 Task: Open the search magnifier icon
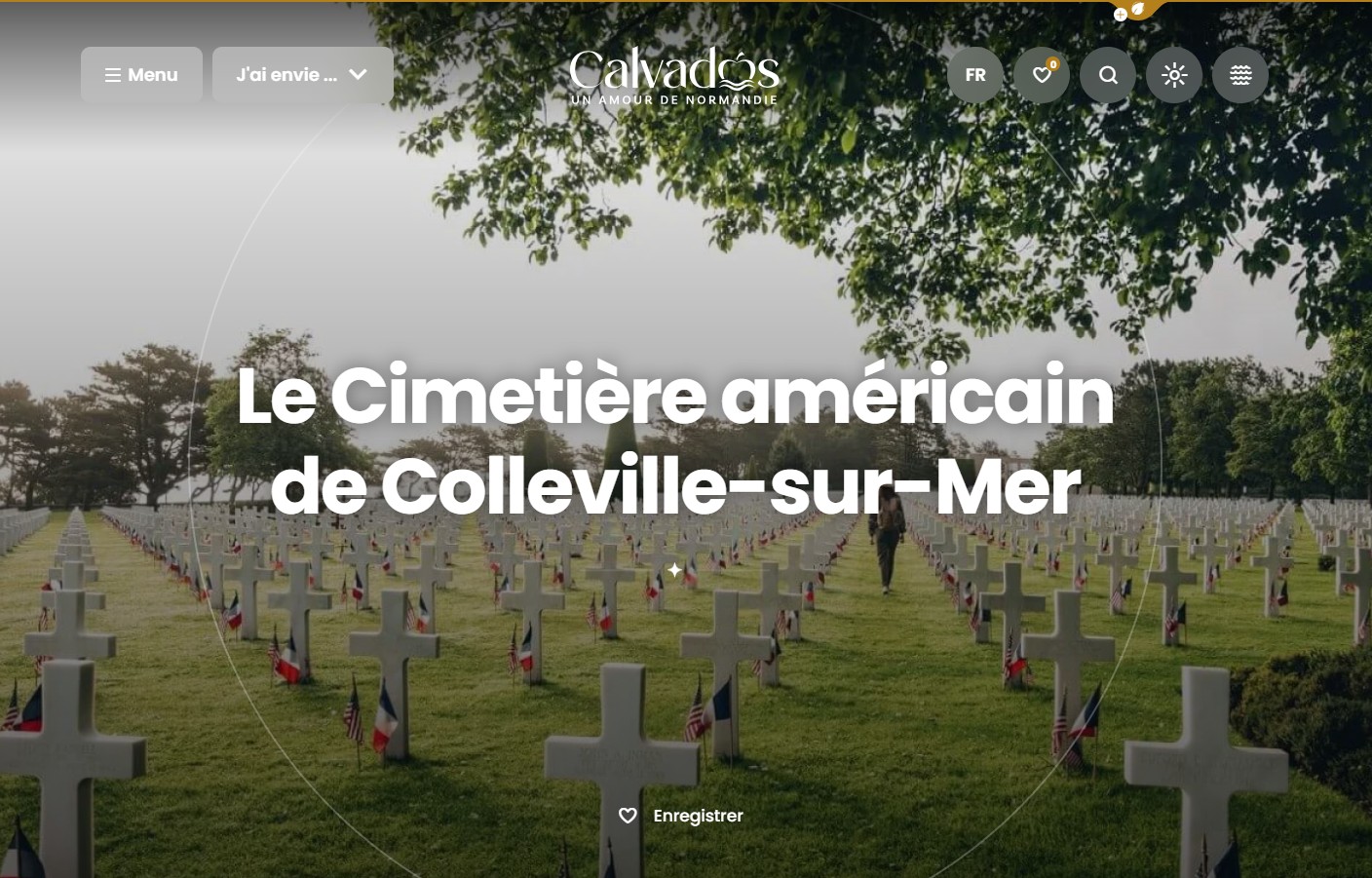coord(1108,75)
